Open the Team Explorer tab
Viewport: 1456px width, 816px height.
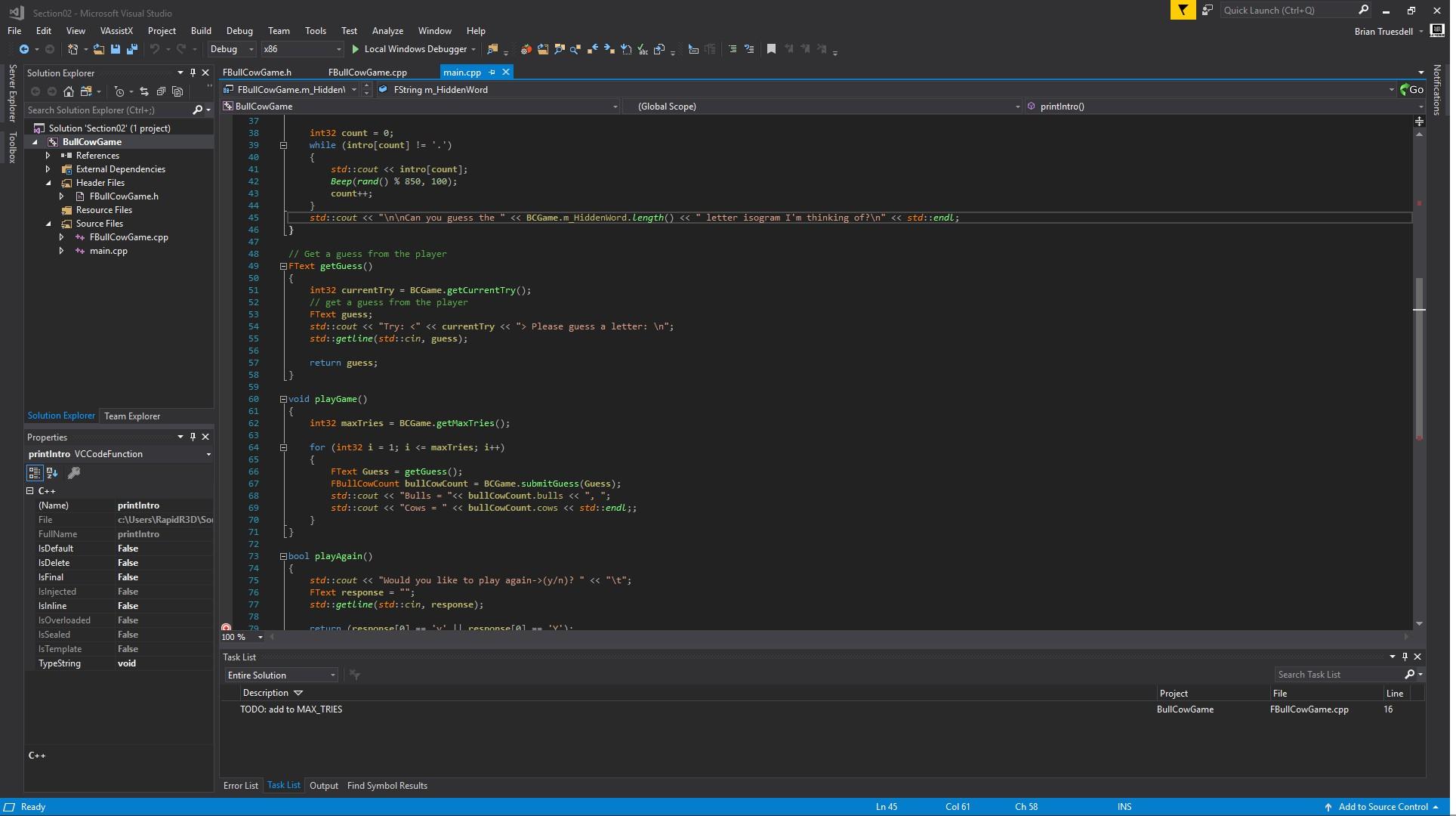(132, 416)
